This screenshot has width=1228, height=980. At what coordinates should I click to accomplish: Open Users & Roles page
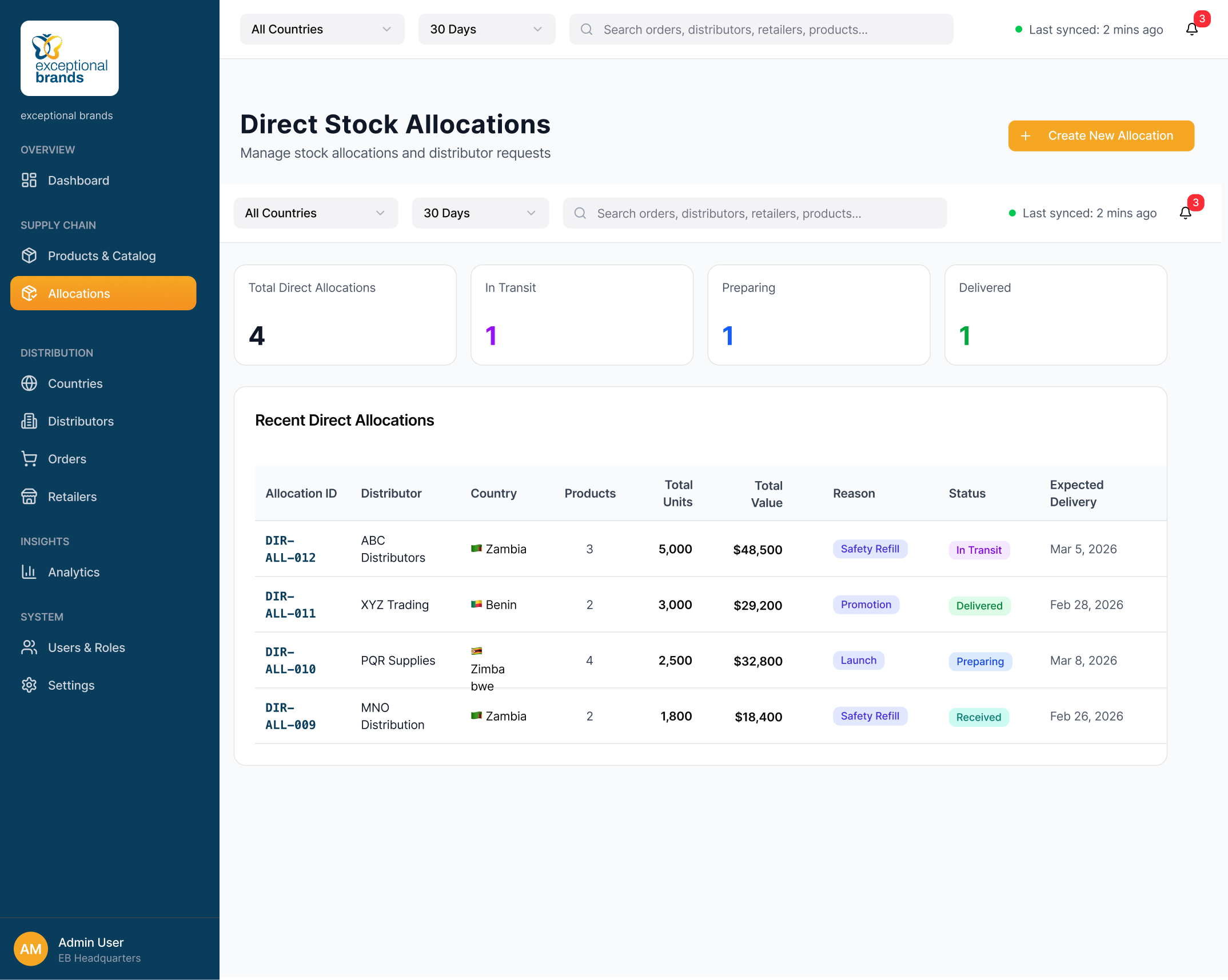click(103, 647)
